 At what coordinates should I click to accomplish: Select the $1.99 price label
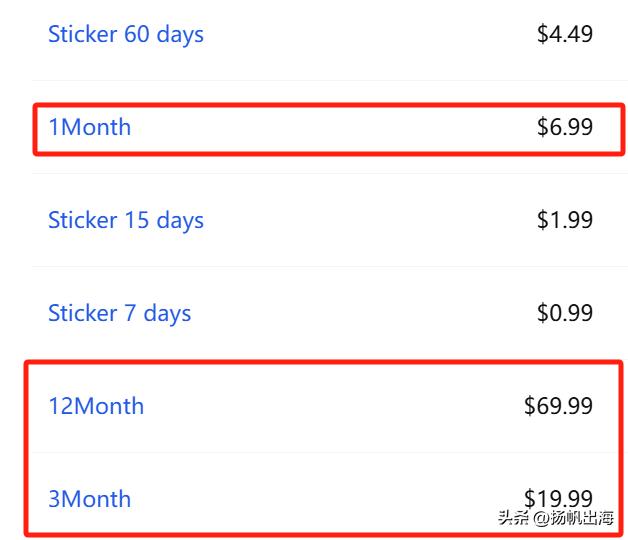(565, 220)
